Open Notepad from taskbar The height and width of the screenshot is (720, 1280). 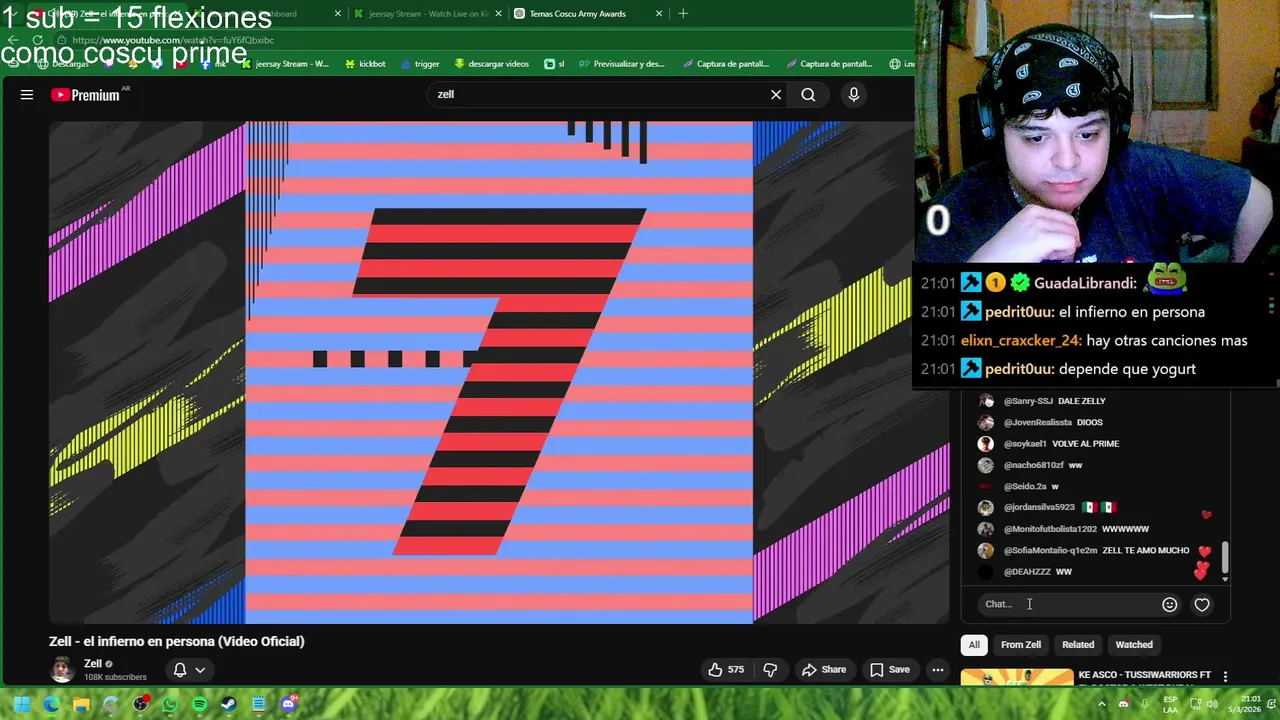pos(258,704)
